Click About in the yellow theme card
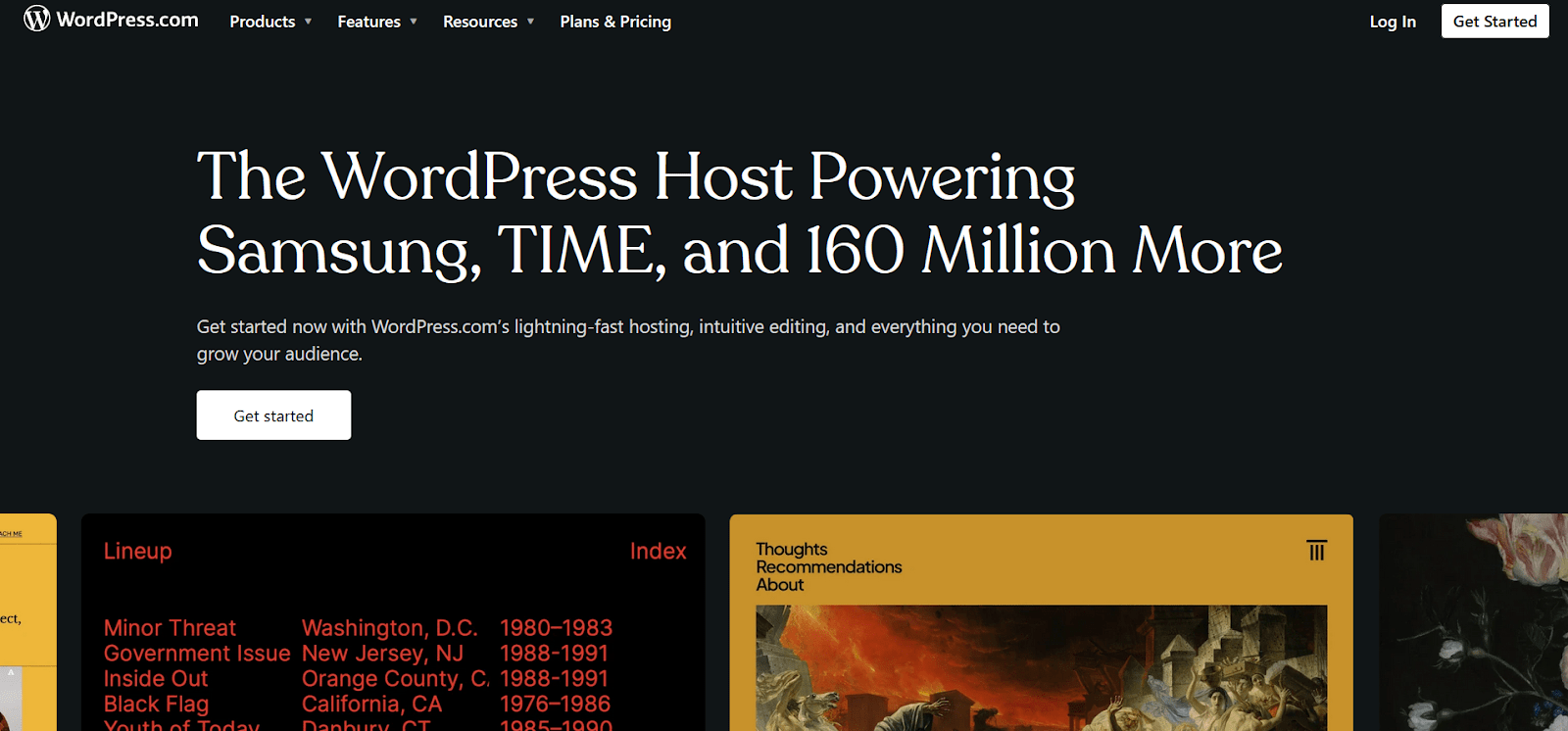Image resolution: width=1568 pixels, height=731 pixels. click(x=780, y=585)
